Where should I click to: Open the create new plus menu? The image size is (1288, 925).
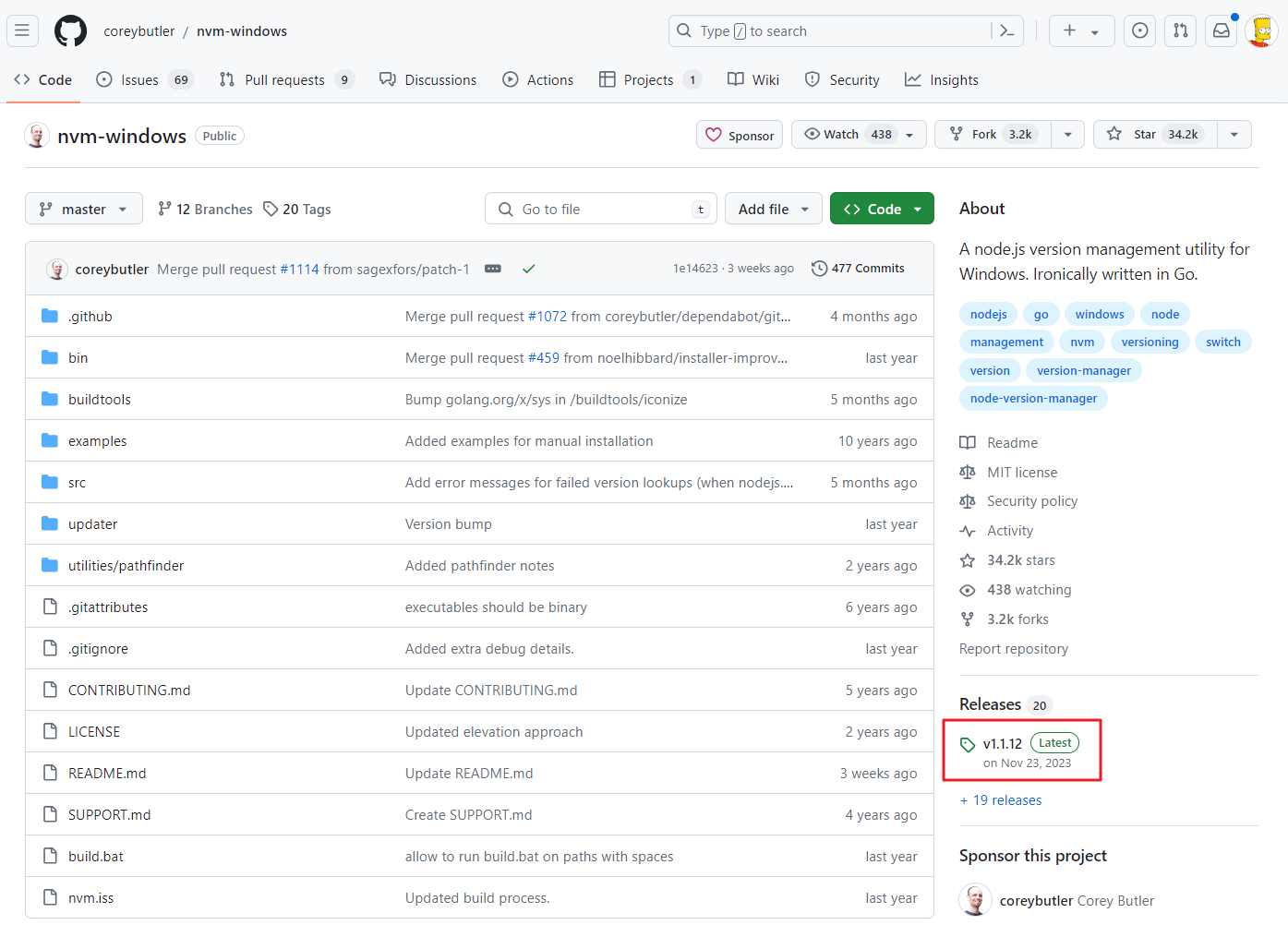coord(1082,30)
